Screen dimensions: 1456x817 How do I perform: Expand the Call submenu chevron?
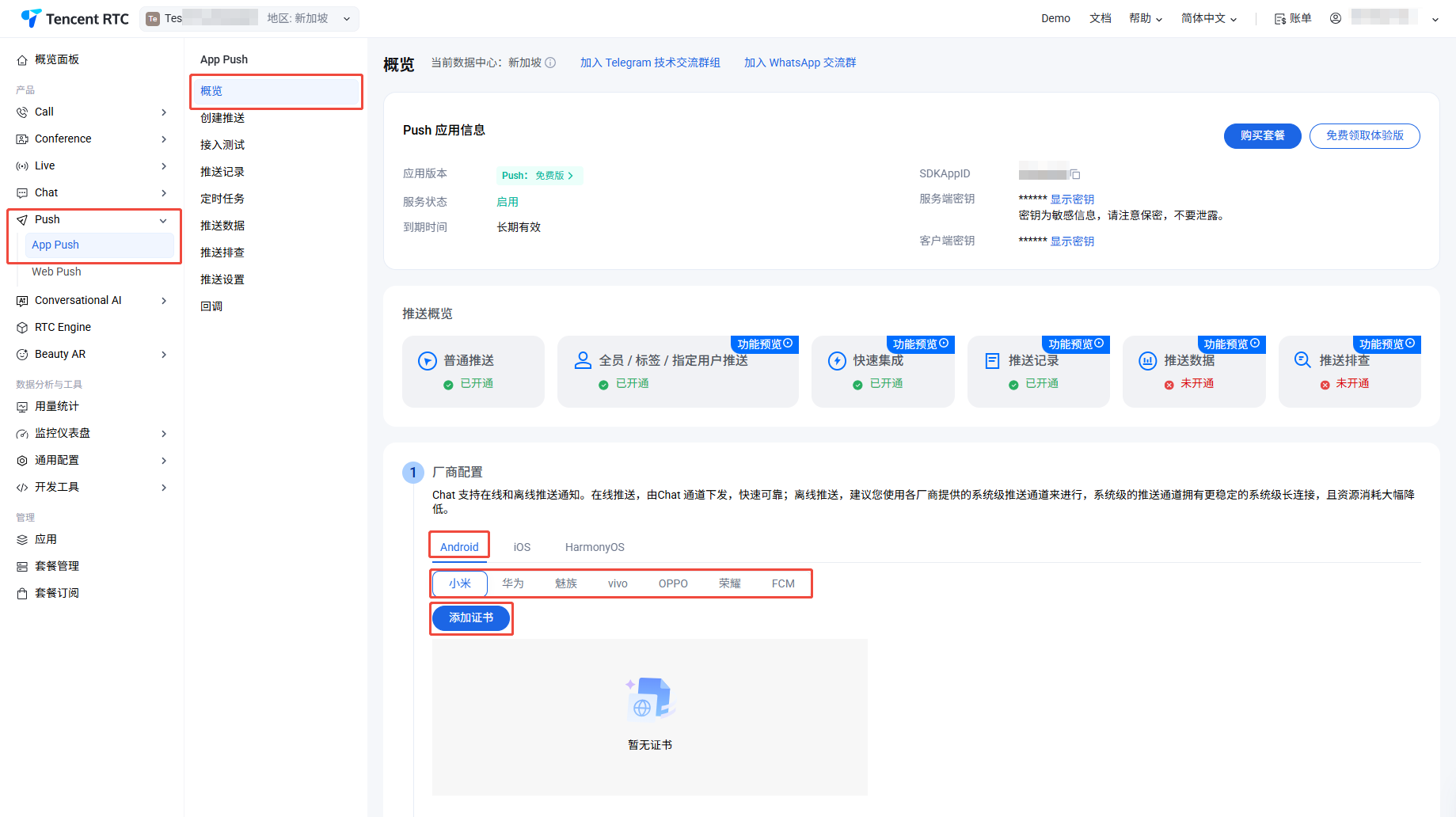(x=164, y=112)
